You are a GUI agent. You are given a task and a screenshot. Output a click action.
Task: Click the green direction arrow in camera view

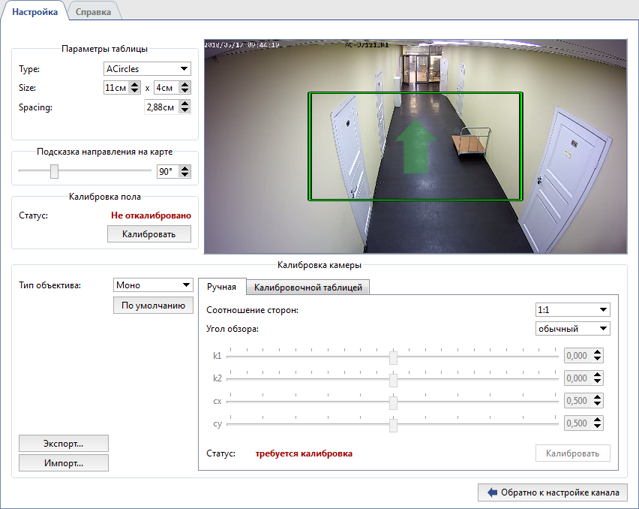click(413, 149)
